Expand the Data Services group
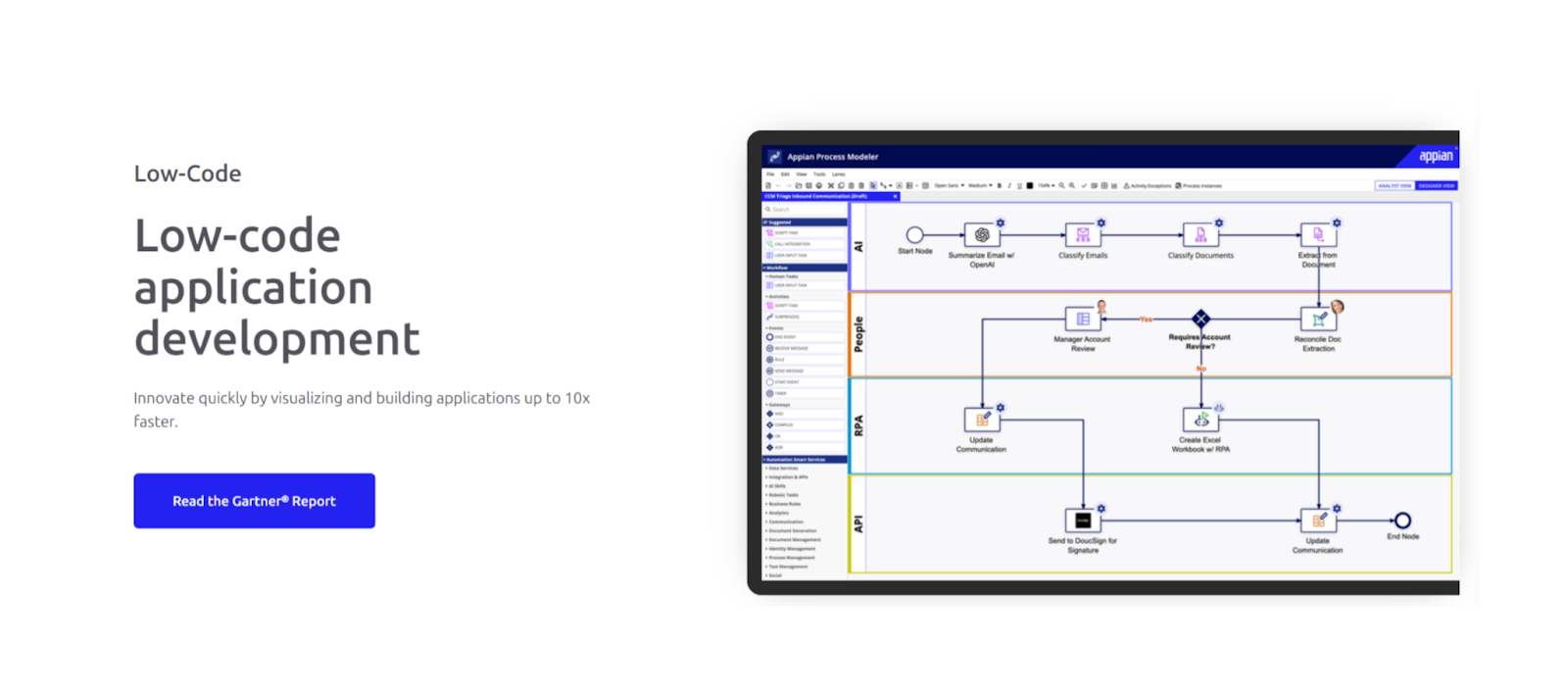The image size is (1568, 695). (x=782, y=469)
